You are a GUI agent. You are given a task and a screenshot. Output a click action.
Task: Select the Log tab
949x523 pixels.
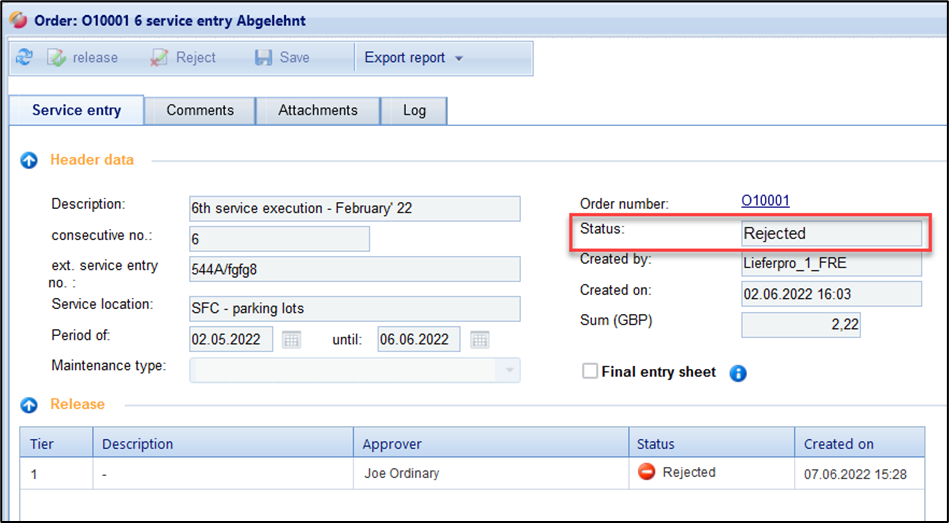pyautogui.click(x=414, y=110)
